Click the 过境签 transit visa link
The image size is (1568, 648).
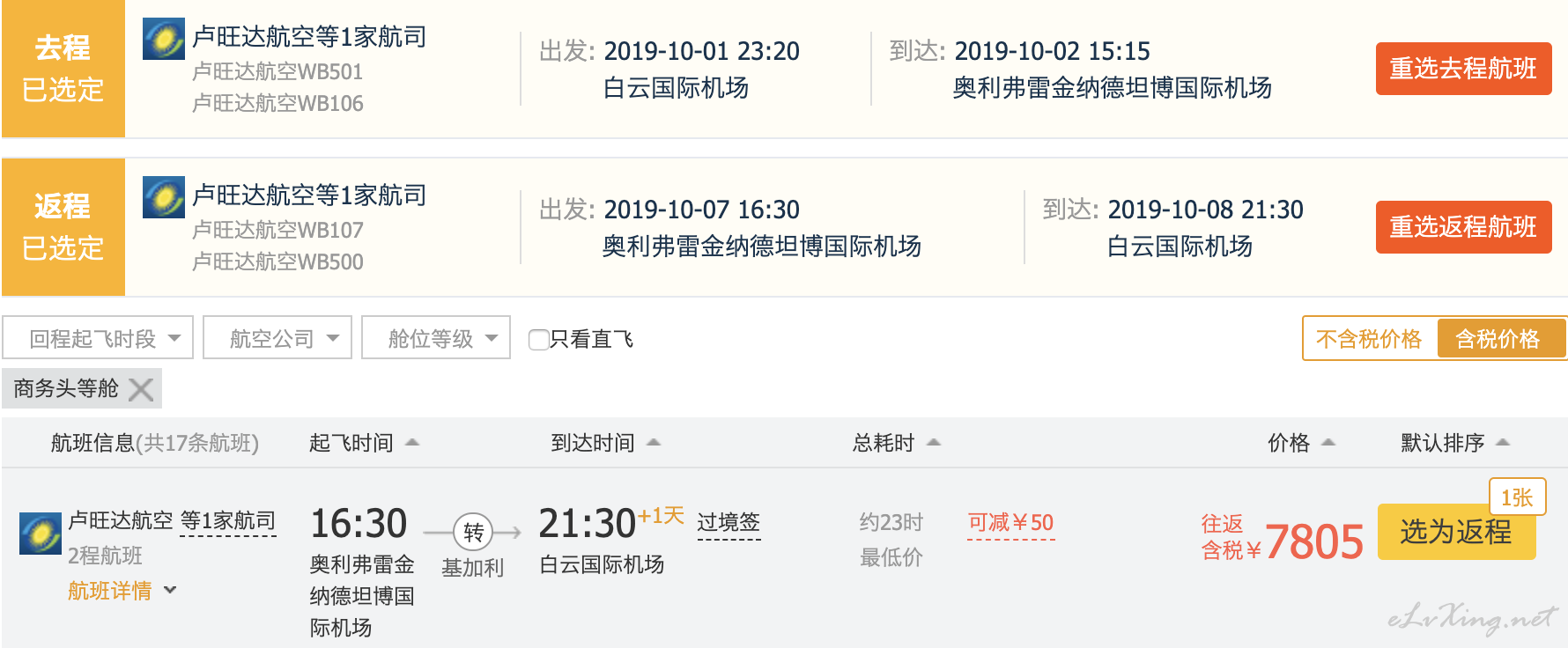click(729, 523)
